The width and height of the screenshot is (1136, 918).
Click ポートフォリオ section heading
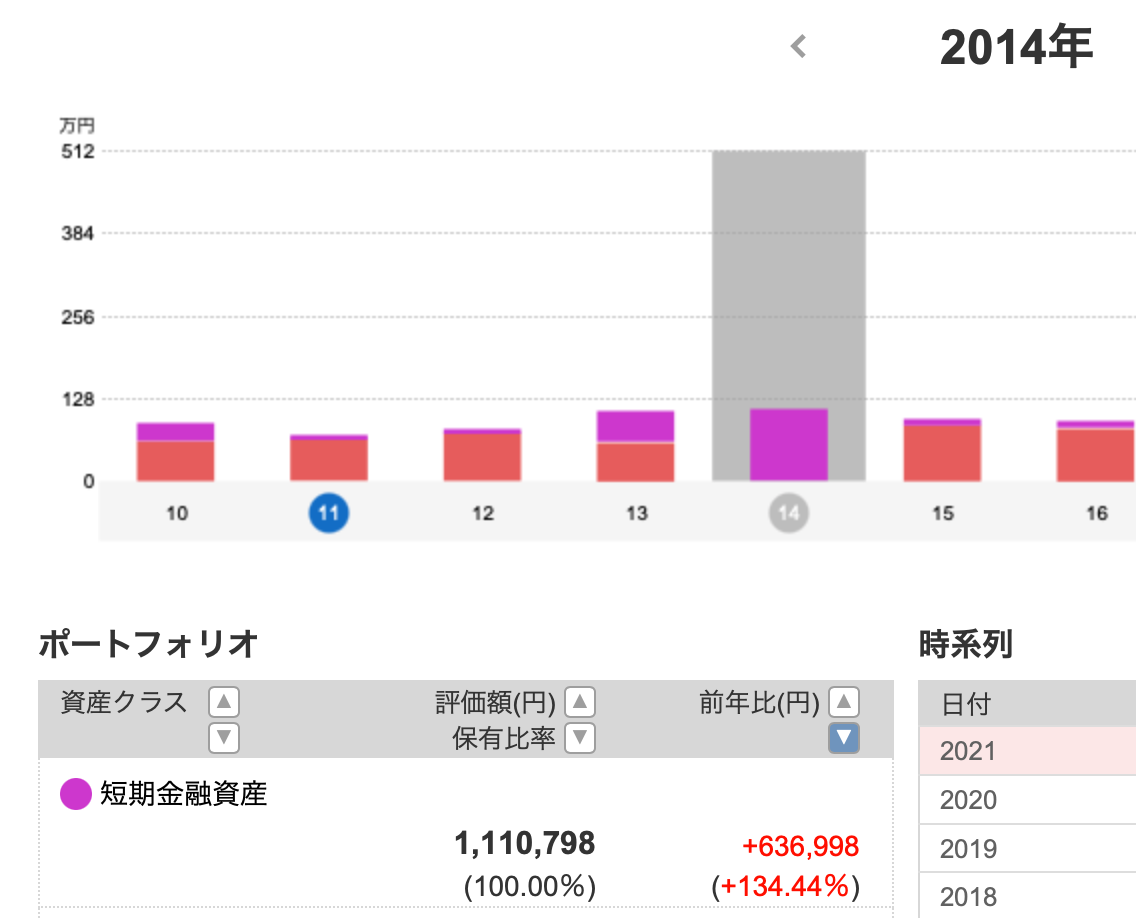point(148,644)
